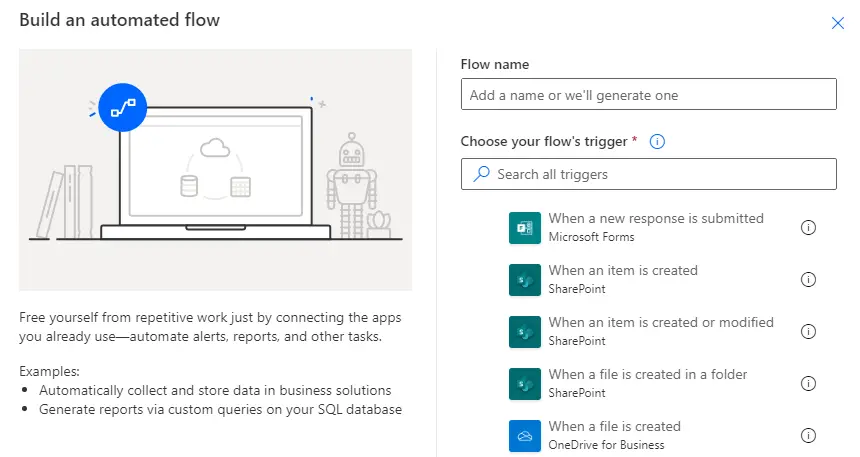
Task: Show info for OneDrive When a file is created
Action: click(x=808, y=435)
